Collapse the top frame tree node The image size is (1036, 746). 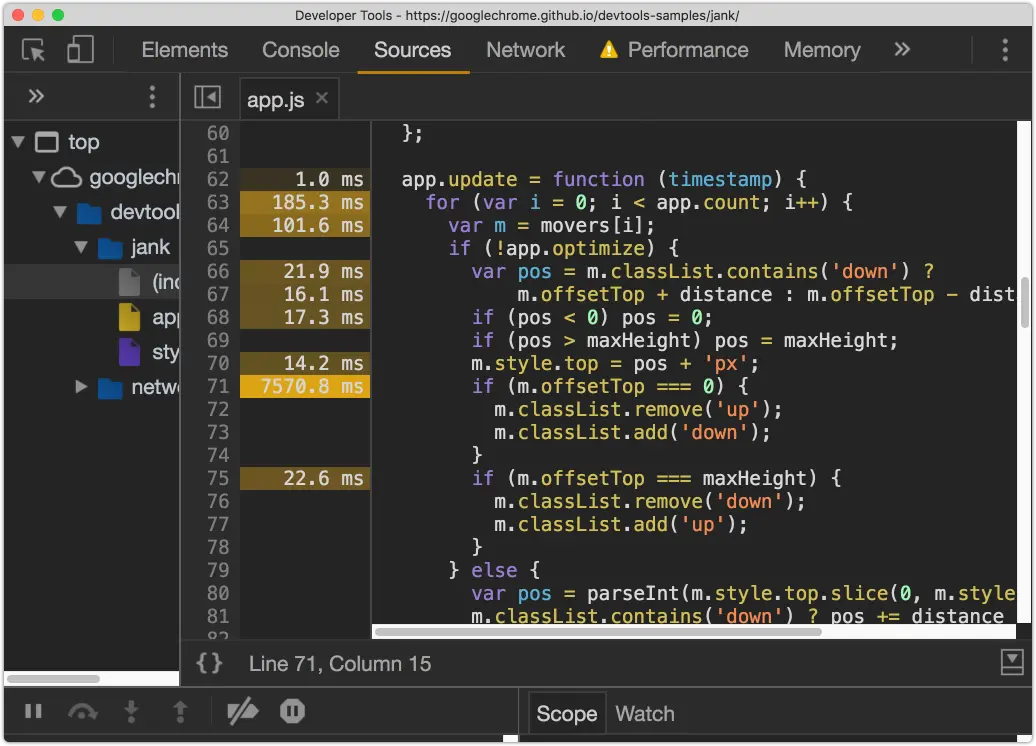tap(18, 141)
